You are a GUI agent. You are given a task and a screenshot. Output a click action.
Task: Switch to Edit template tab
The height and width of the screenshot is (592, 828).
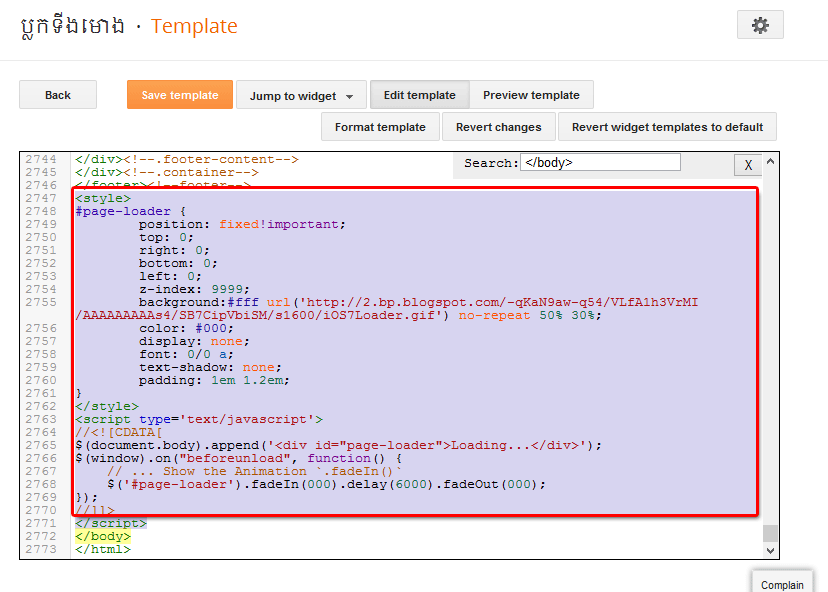(x=419, y=95)
